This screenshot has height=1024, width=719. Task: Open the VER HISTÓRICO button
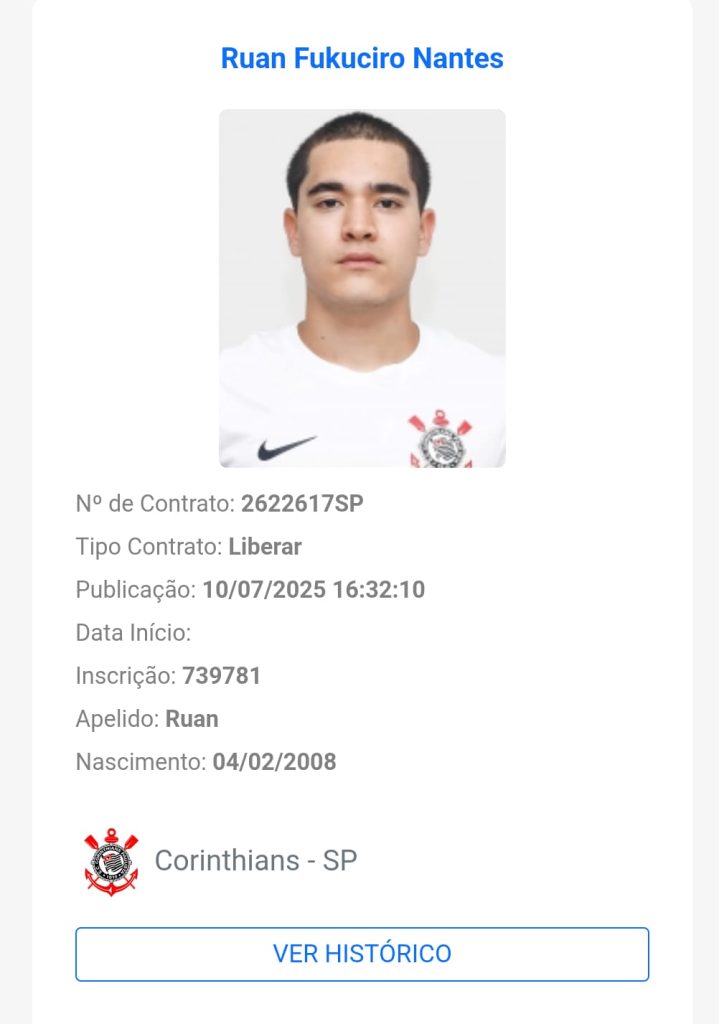[362, 953]
